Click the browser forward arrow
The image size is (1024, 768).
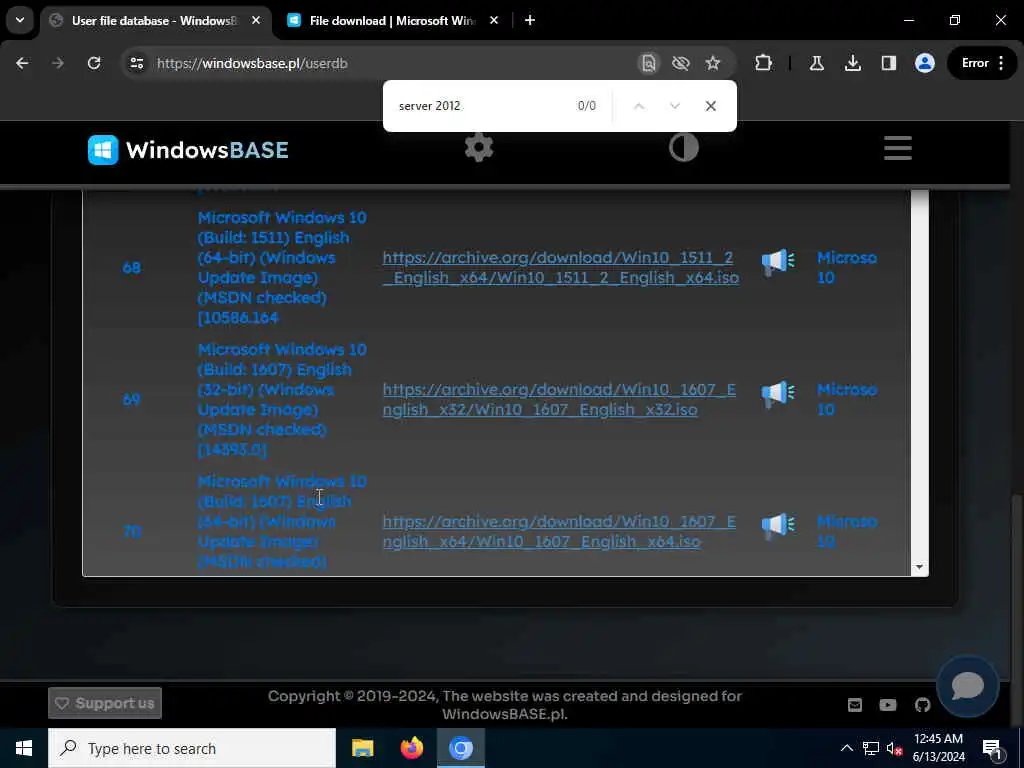coord(58,63)
